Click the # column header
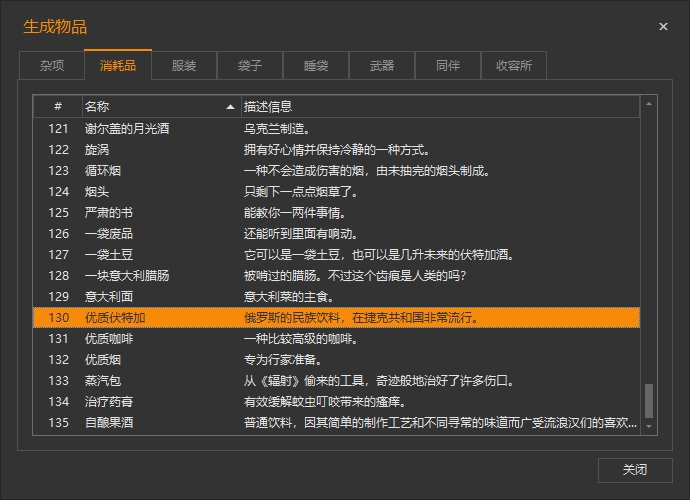690x500 pixels. coord(58,107)
